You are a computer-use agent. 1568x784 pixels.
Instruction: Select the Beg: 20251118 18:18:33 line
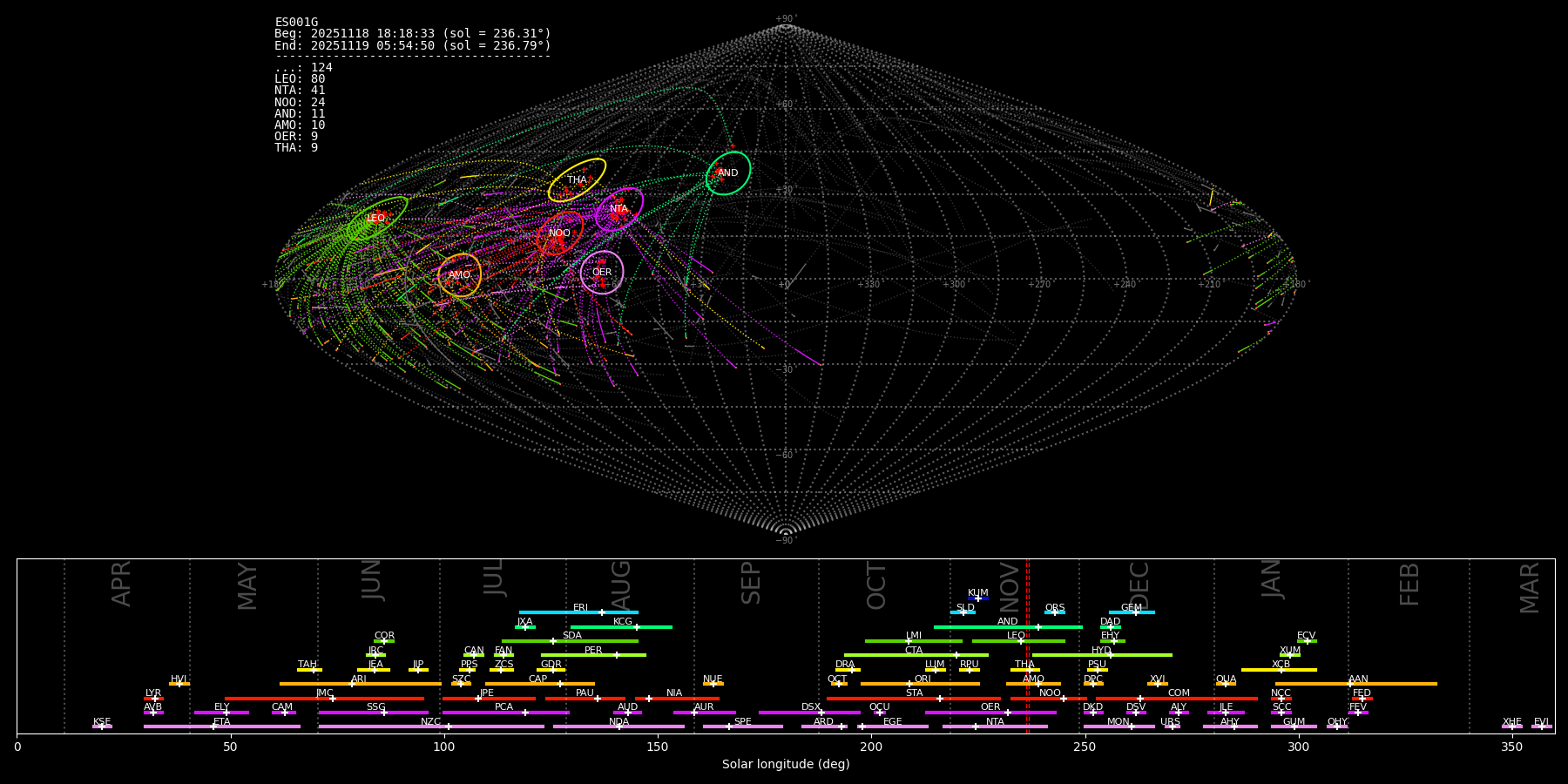click(x=413, y=34)
